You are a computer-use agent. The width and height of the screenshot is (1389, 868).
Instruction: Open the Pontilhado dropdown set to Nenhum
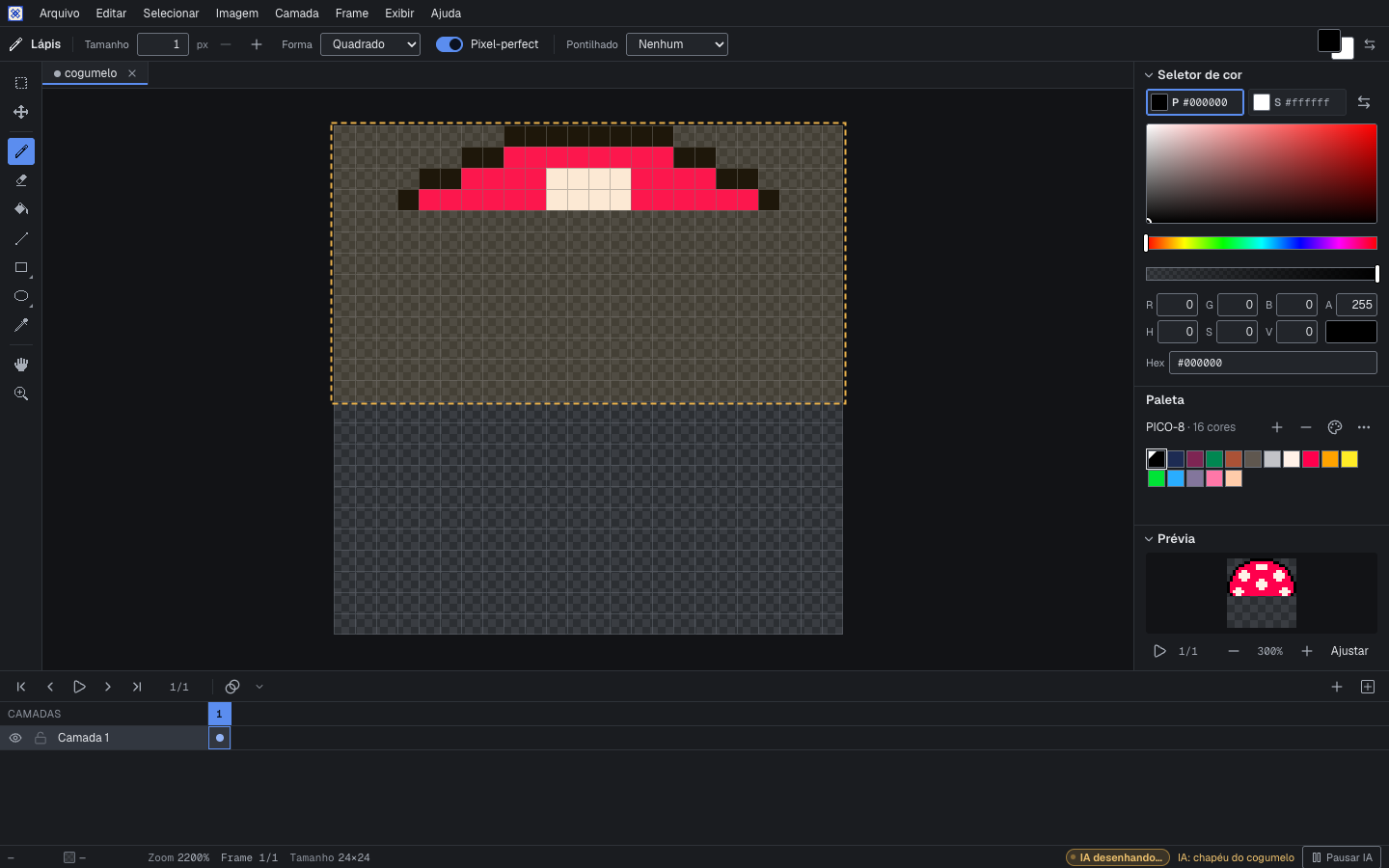click(677, 44)
